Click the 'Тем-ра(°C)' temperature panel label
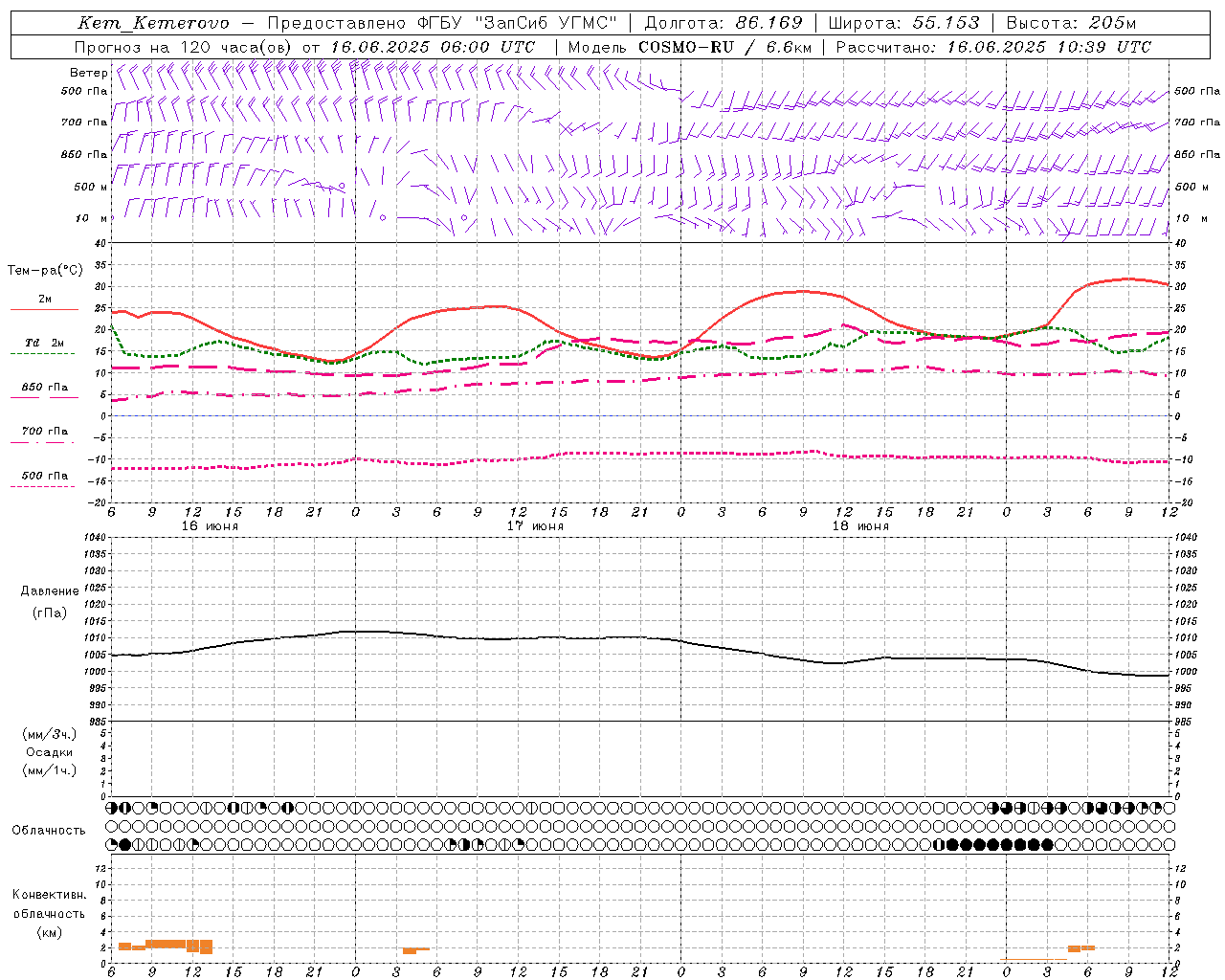This screenshot has height=980, width=1225. pyautogui.click(x=45, y=271)
